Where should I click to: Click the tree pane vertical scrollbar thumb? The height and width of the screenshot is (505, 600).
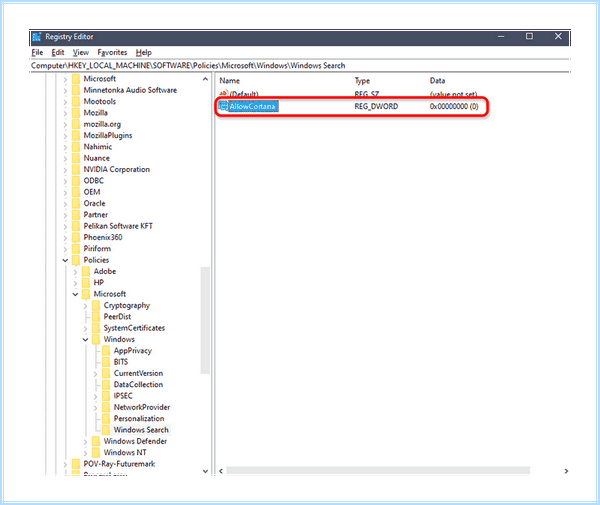(205, 320)
